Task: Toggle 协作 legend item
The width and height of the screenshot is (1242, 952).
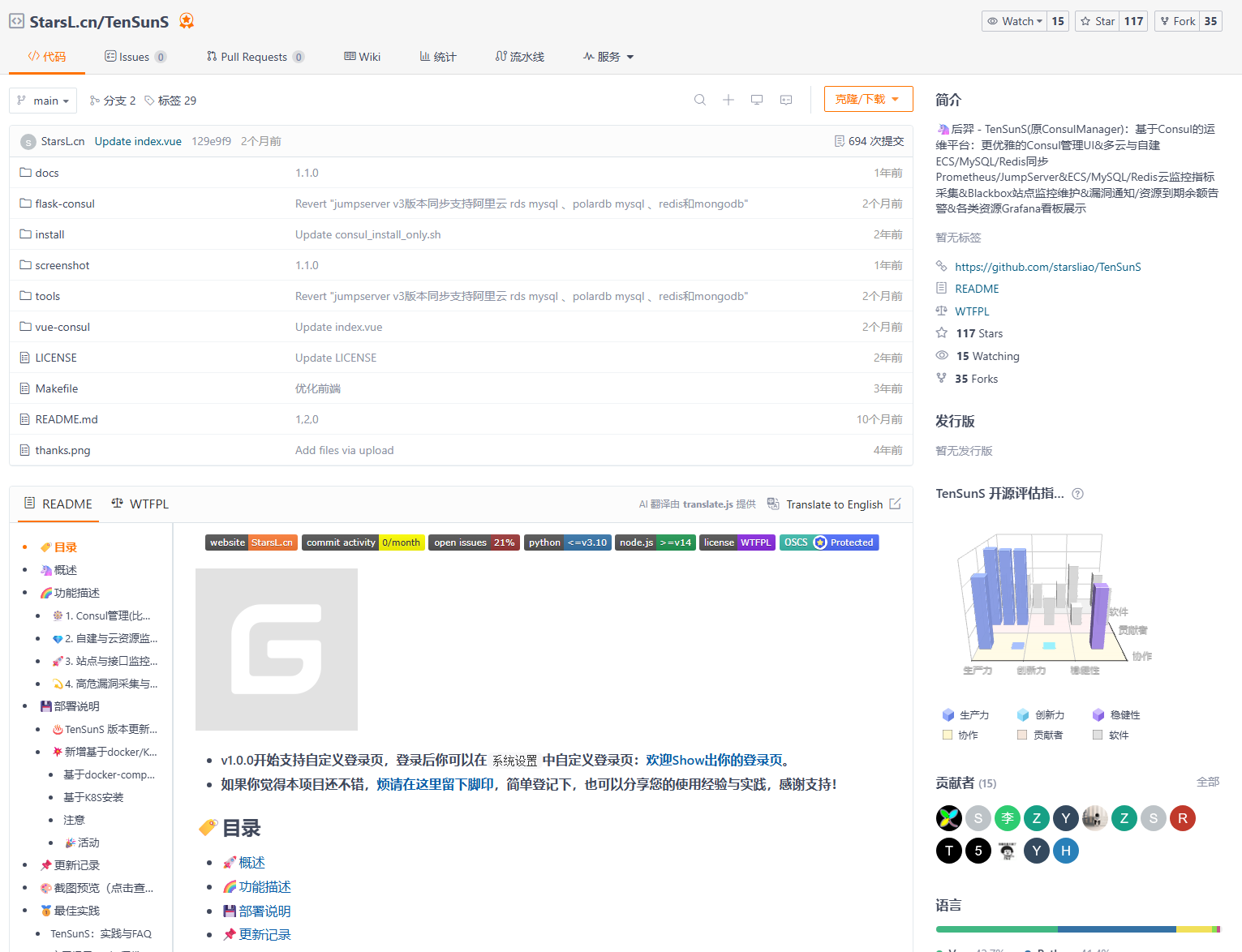Action: click(x=961, y=735)
